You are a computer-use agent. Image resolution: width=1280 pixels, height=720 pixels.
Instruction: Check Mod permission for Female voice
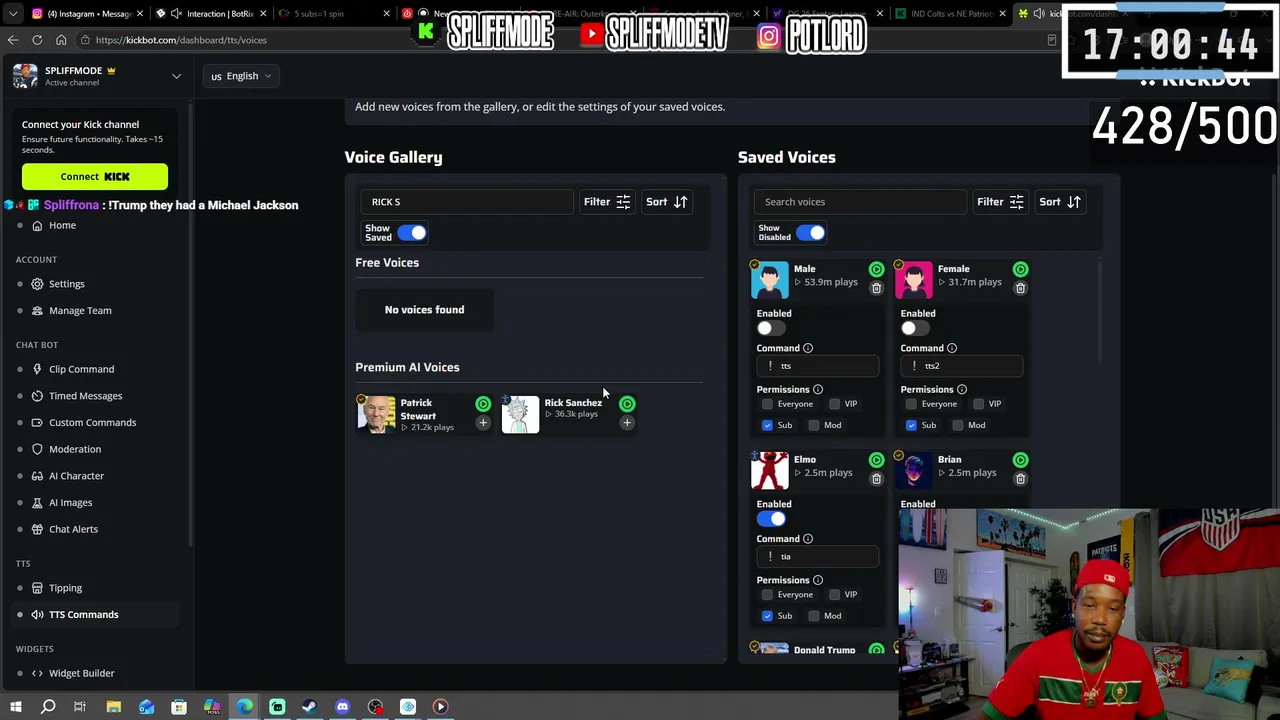tap(958, 425)
